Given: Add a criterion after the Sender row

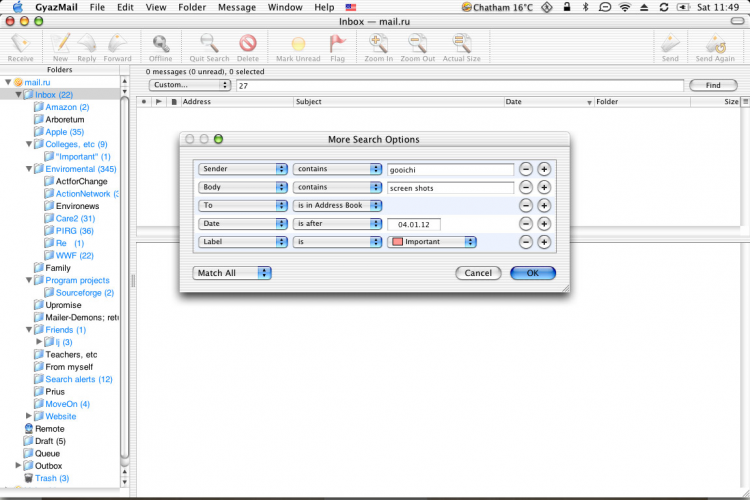Looking at the screenshot, I should (x=544, y=169).
